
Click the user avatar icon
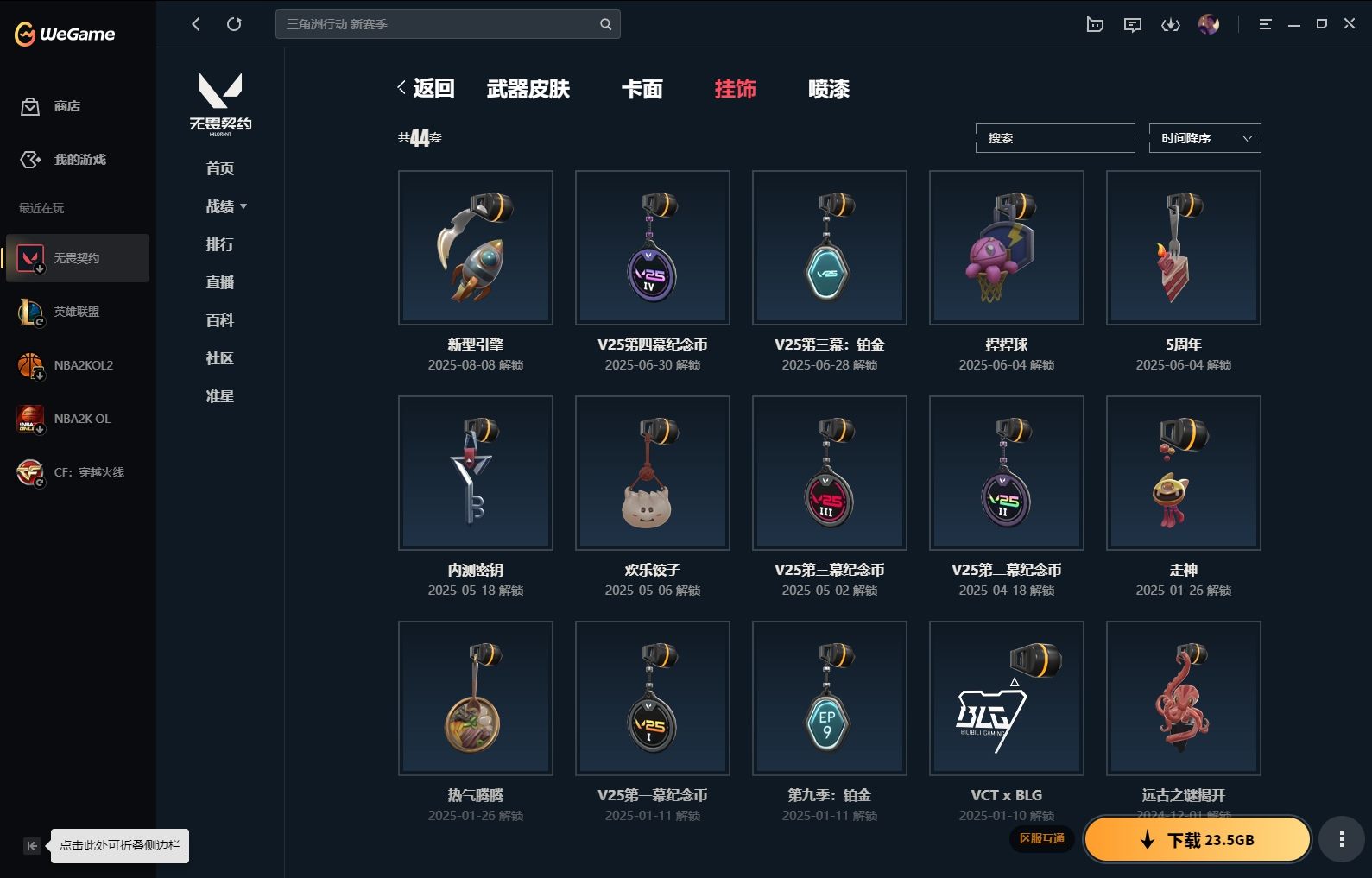pyautogui.click(x=1209, y=24)
